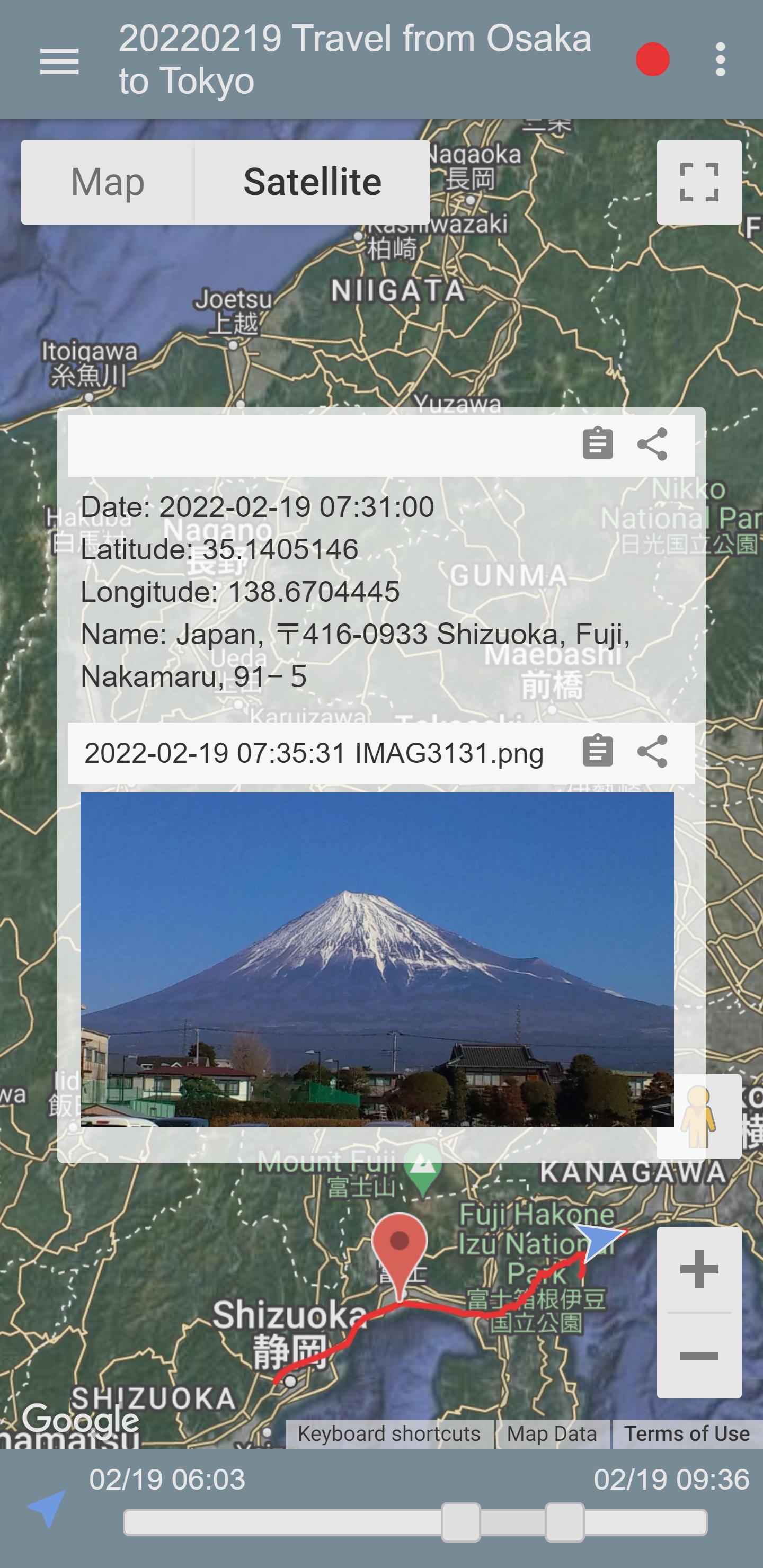This screenshot has width=763, height=1568.
Task: Tap the Google logo link
Action: 81,1420
